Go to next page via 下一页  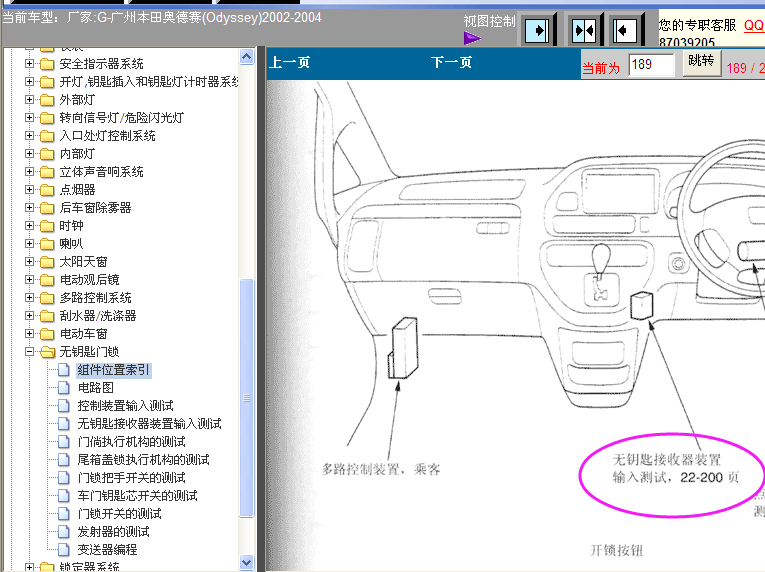451,62
